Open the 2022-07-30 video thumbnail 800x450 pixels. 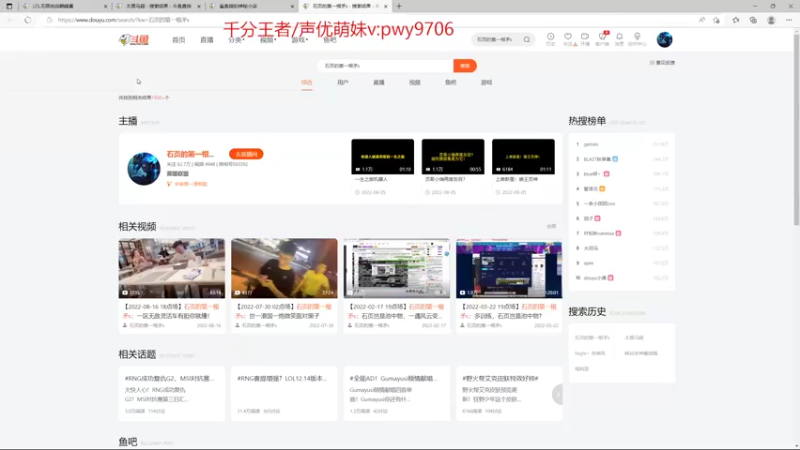point(284,268)
